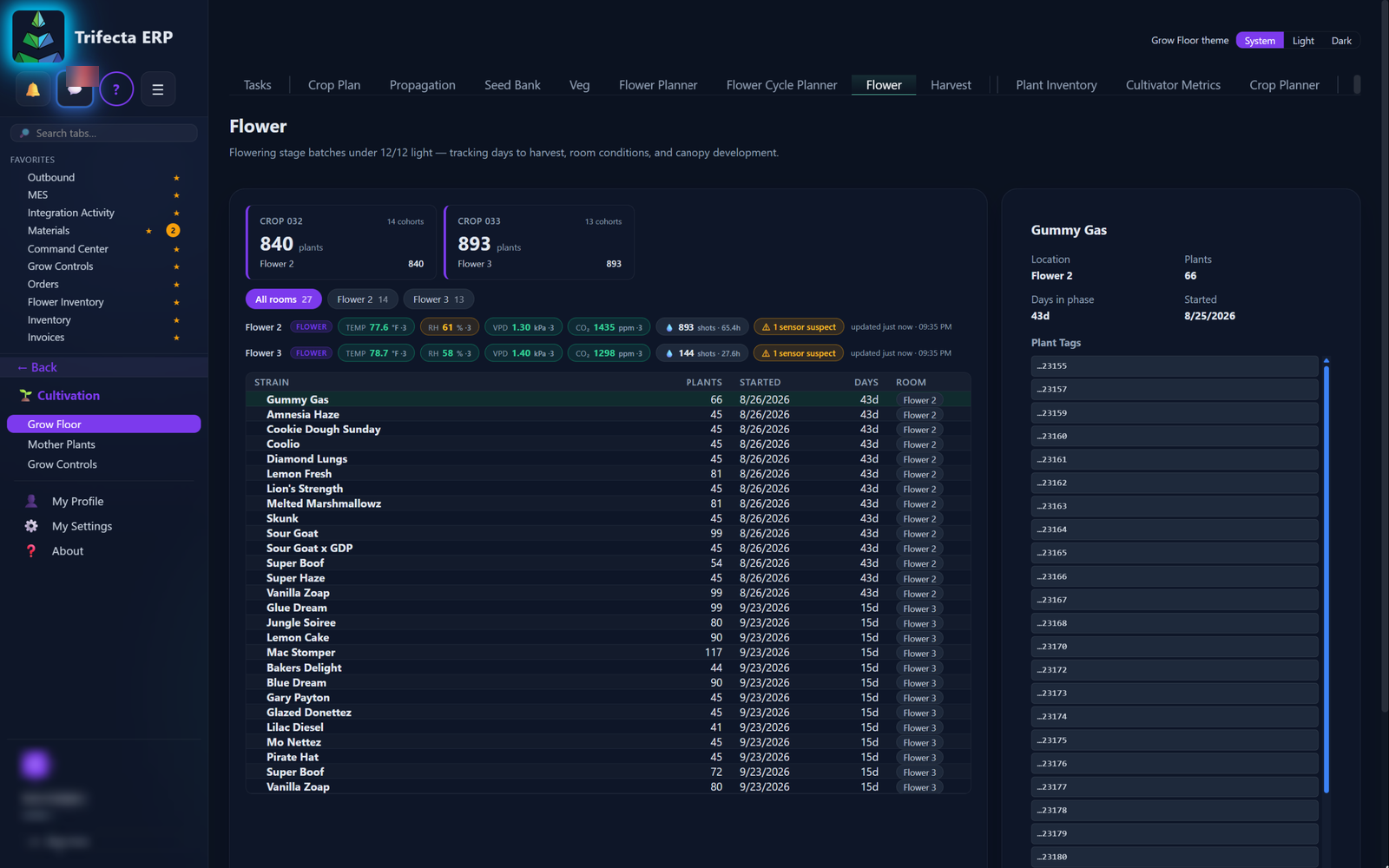Open the chat messages icon
Screen dimensions: 1389x868
pos(75,89)
